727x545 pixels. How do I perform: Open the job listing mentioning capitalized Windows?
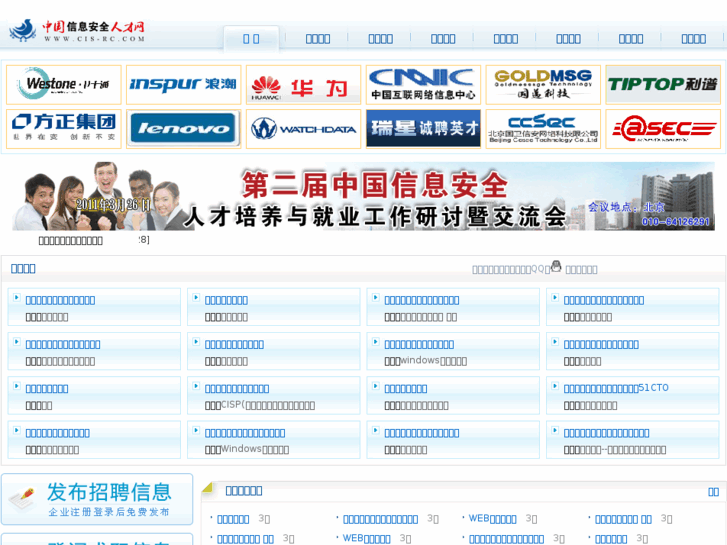(247, 449)
